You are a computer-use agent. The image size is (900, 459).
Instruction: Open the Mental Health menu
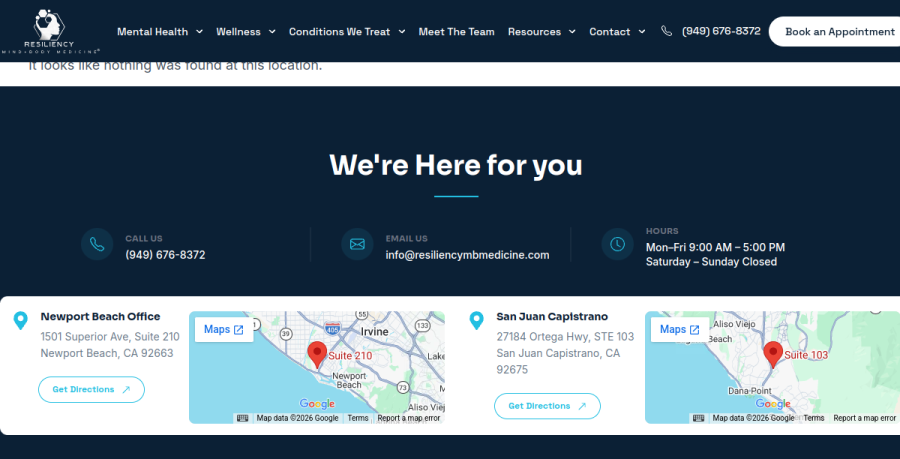pyautogui.click(x=153, y=32)
